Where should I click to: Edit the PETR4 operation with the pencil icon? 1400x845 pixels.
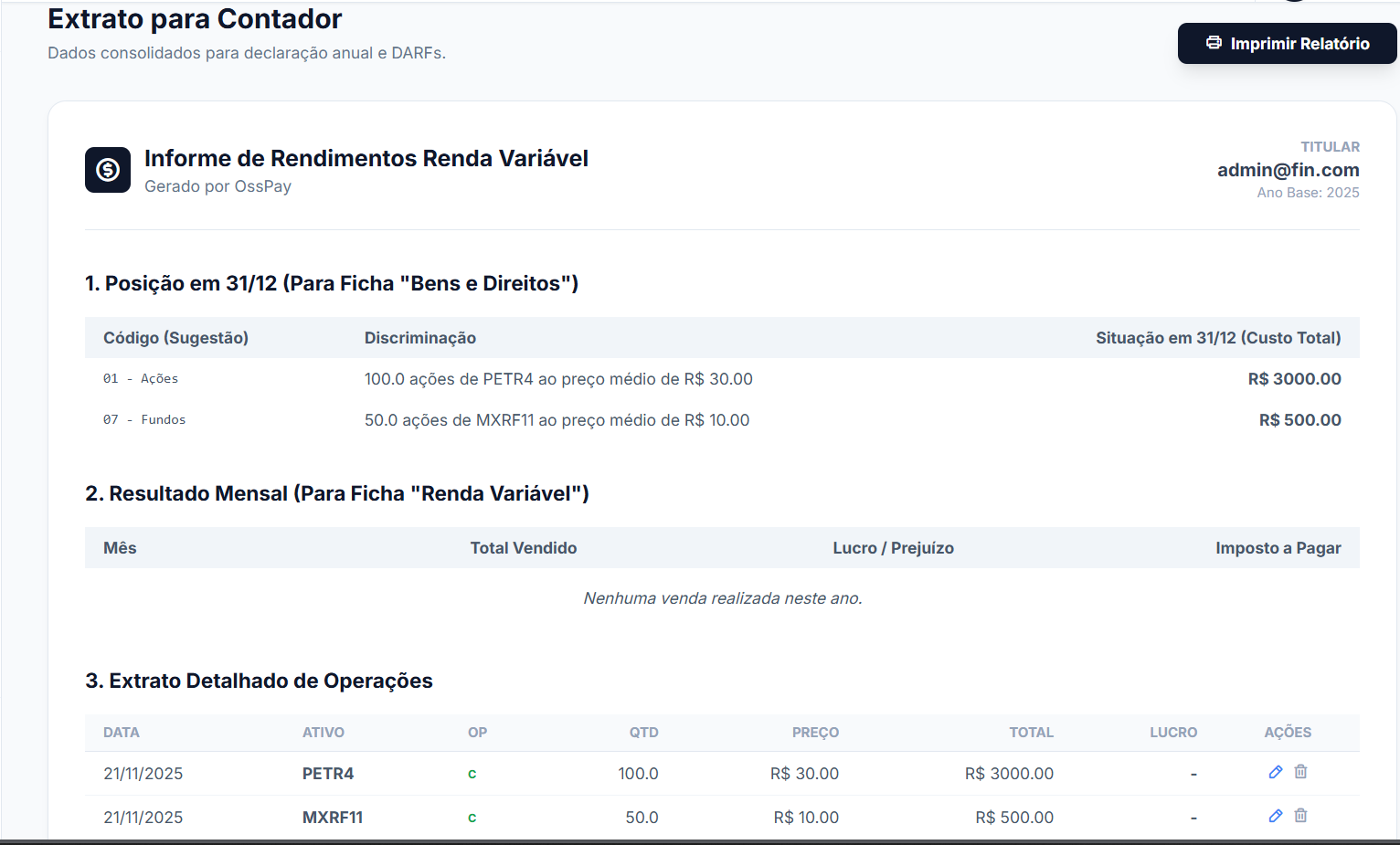tap(1276, 772)
